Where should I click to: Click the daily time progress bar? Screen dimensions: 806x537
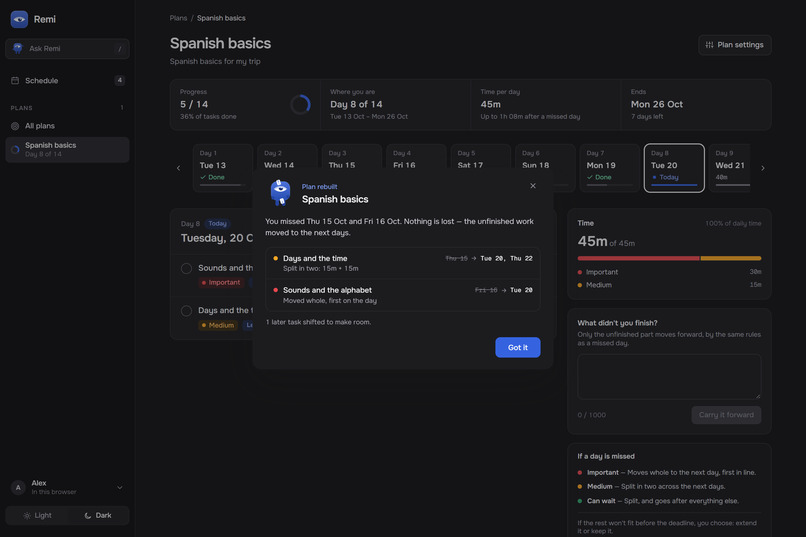coord(669,258)
